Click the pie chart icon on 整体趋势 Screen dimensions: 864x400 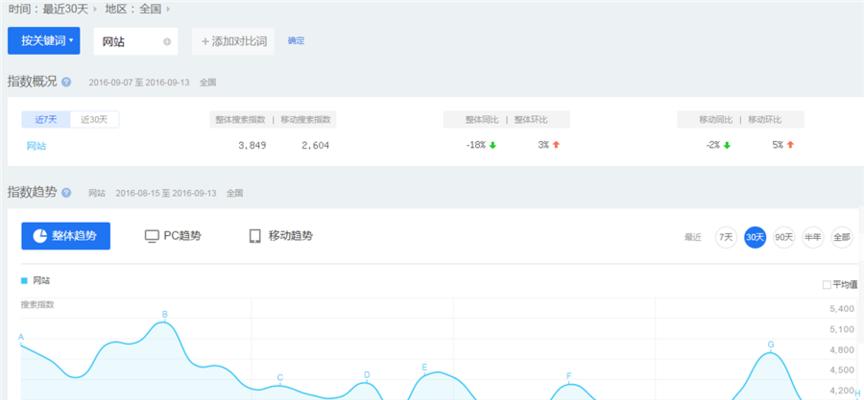pos(40,236)
